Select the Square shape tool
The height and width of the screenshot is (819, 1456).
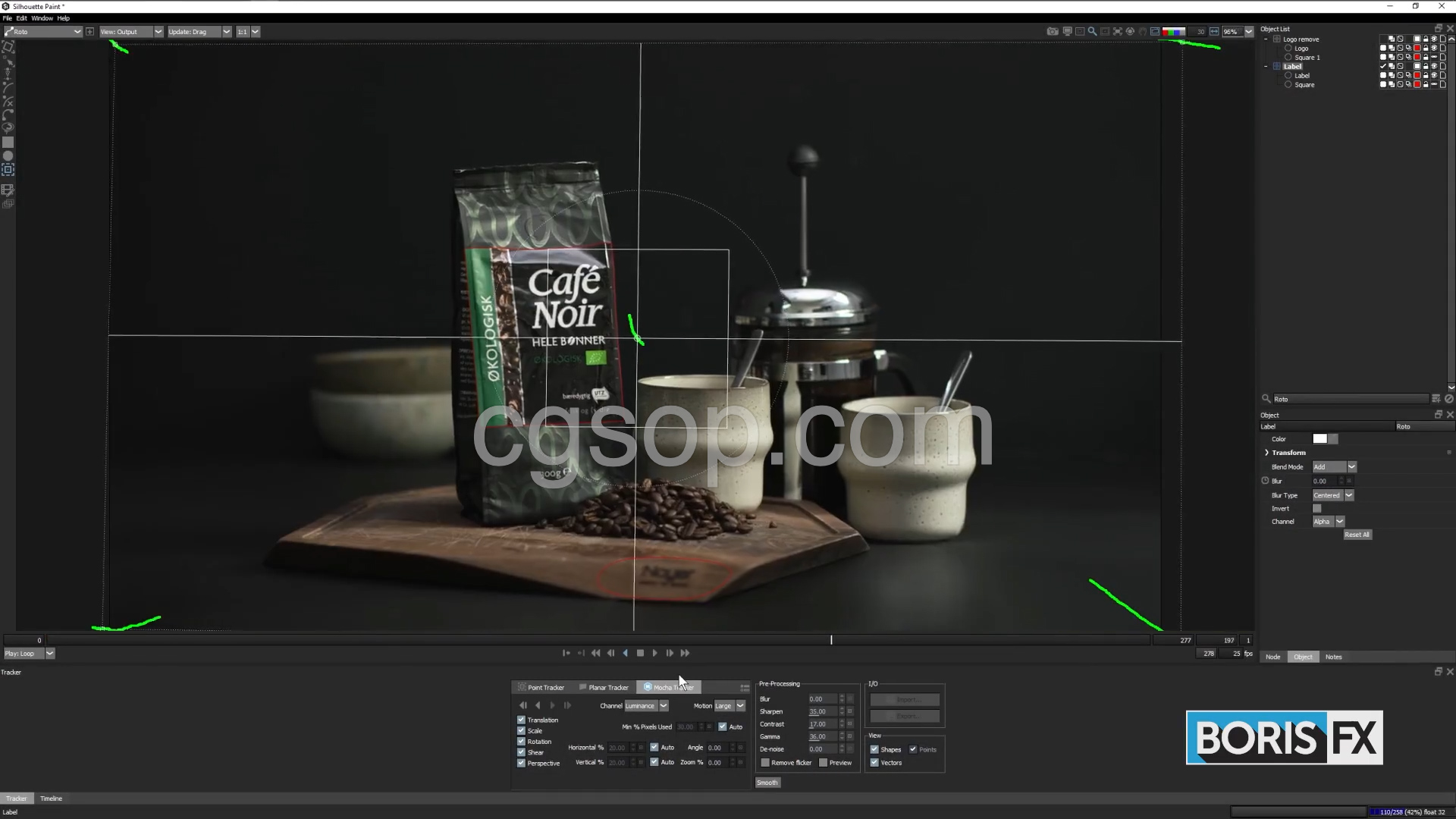[x=8, y=143]
